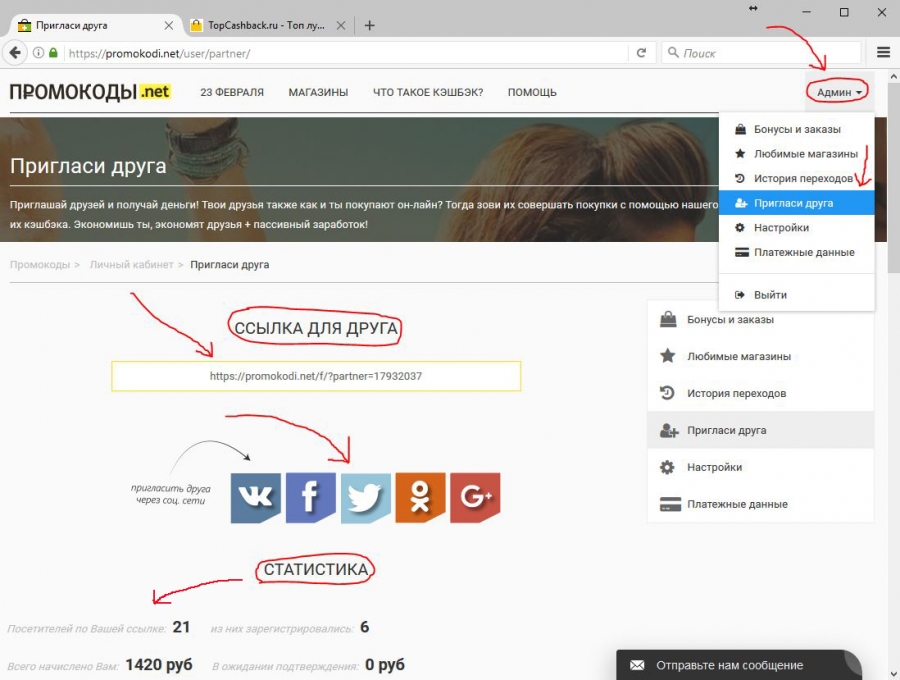Share invite via Facebook icon
This screenshot has height=680, width=900.
pyautogui.click(x=311, y=498)
